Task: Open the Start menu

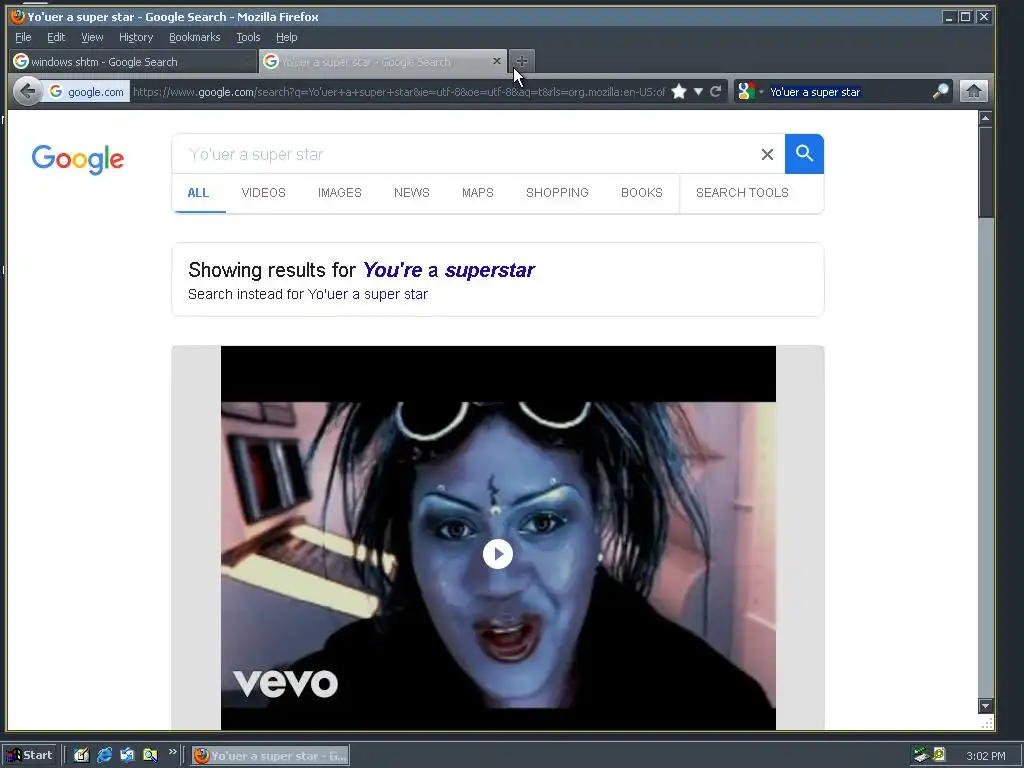Action: [x=30, y=755]
